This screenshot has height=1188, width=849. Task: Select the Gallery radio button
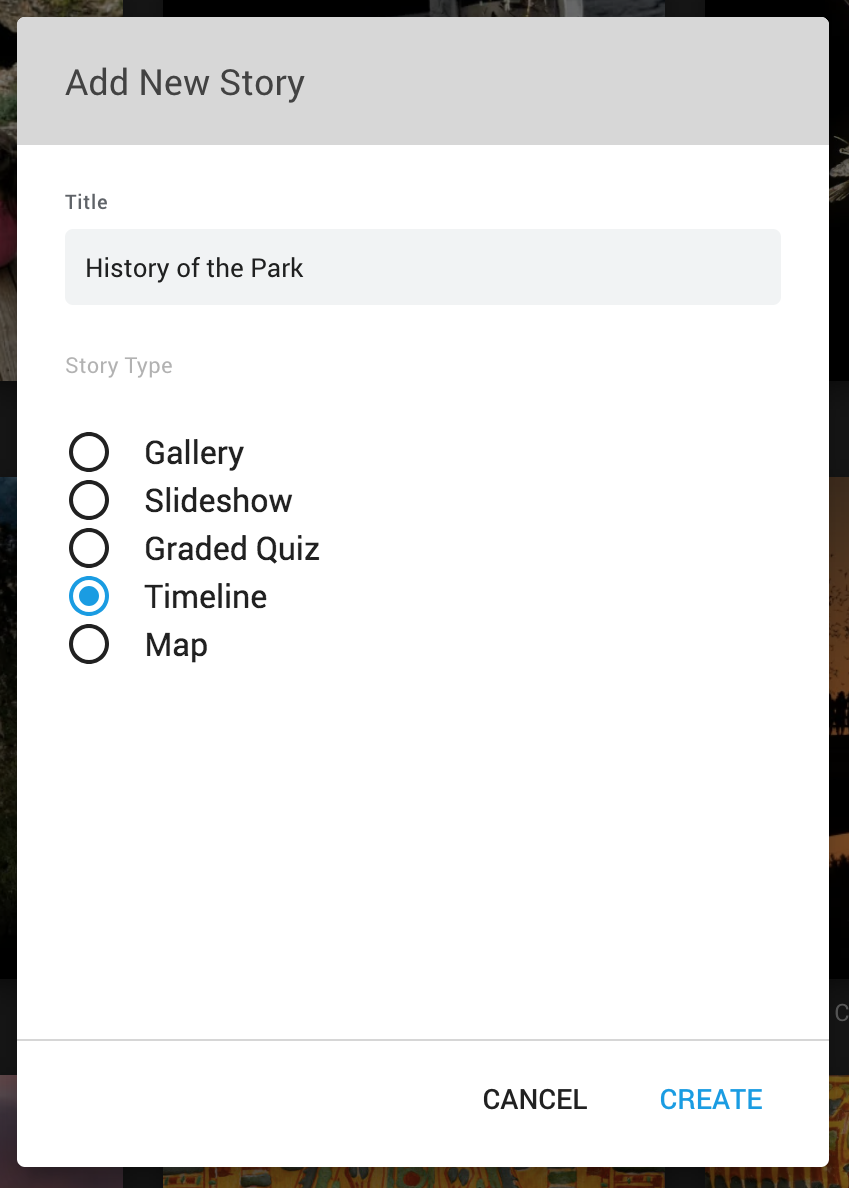89,452
